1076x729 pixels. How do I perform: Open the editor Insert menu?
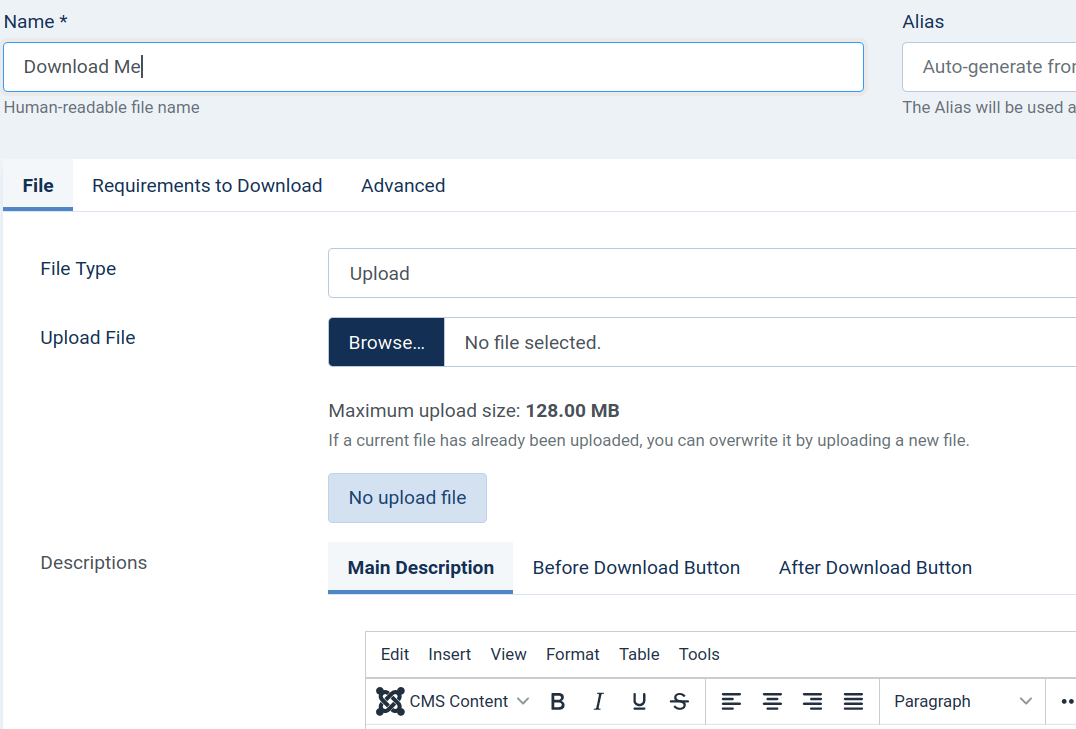click(x=449, y=654)
